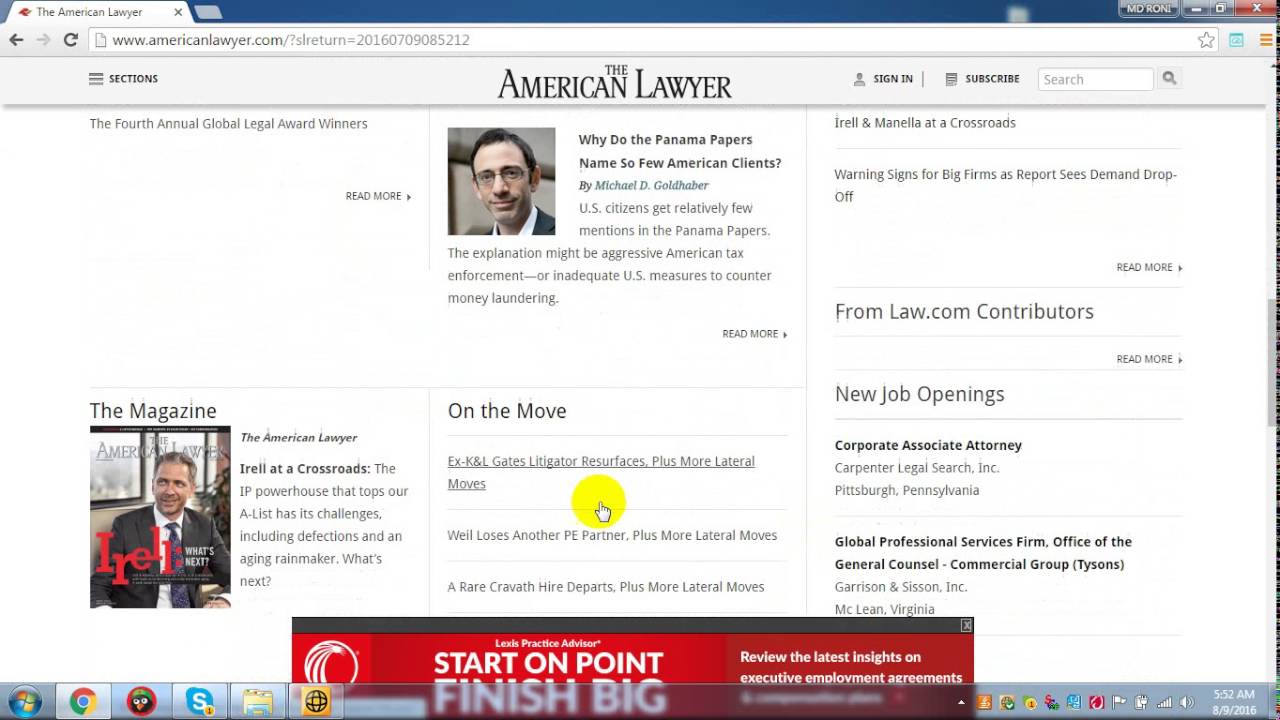Open A Rare Cravath Hire Departs article
Image resolution: width=1280 pixels, height=720 pixels.
pyautogui.click(x=606, y=587)
